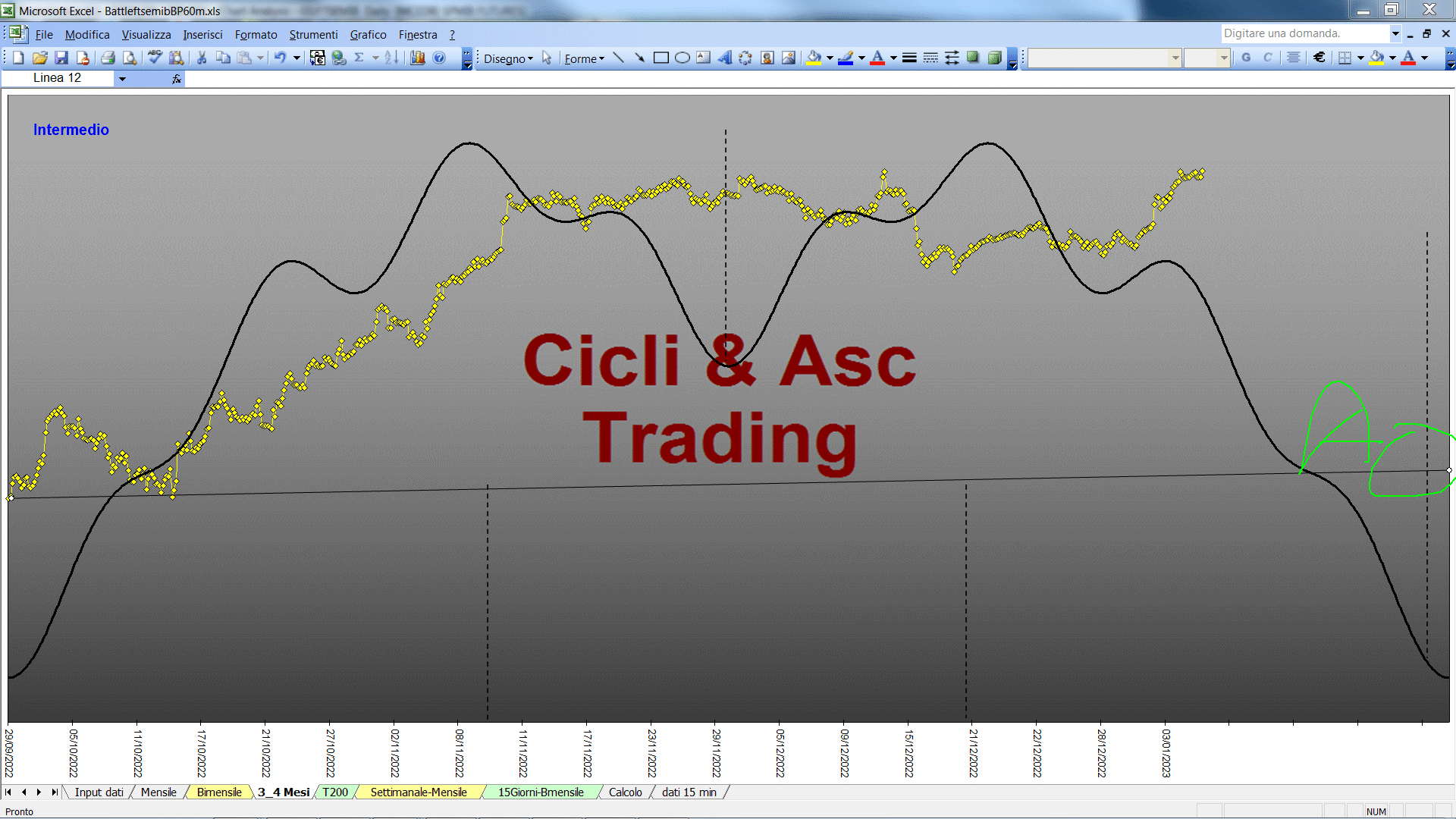The width and height of the screenshot is (1456, 819).
Task: Insert a text box
Action: click(x=703, y=58)
